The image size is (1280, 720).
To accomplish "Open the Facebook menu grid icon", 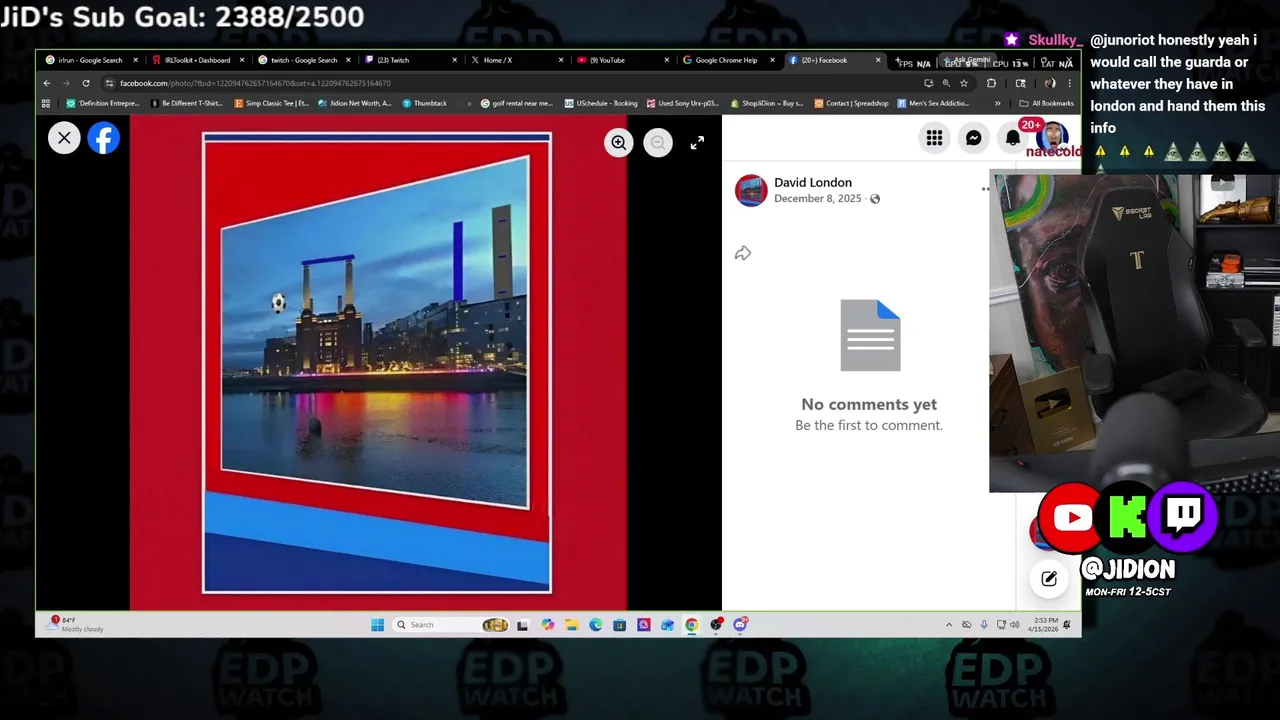I will 934,138.
